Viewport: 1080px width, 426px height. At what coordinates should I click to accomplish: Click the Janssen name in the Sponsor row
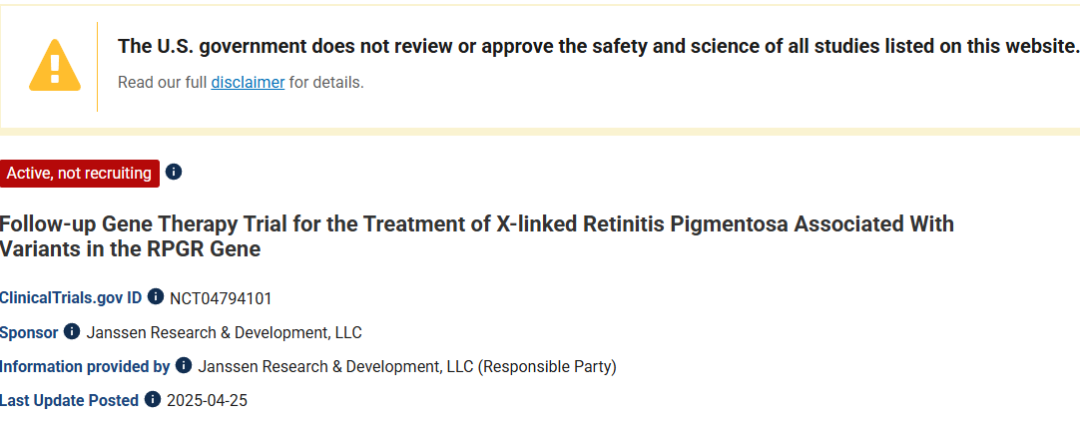[224, 332]
